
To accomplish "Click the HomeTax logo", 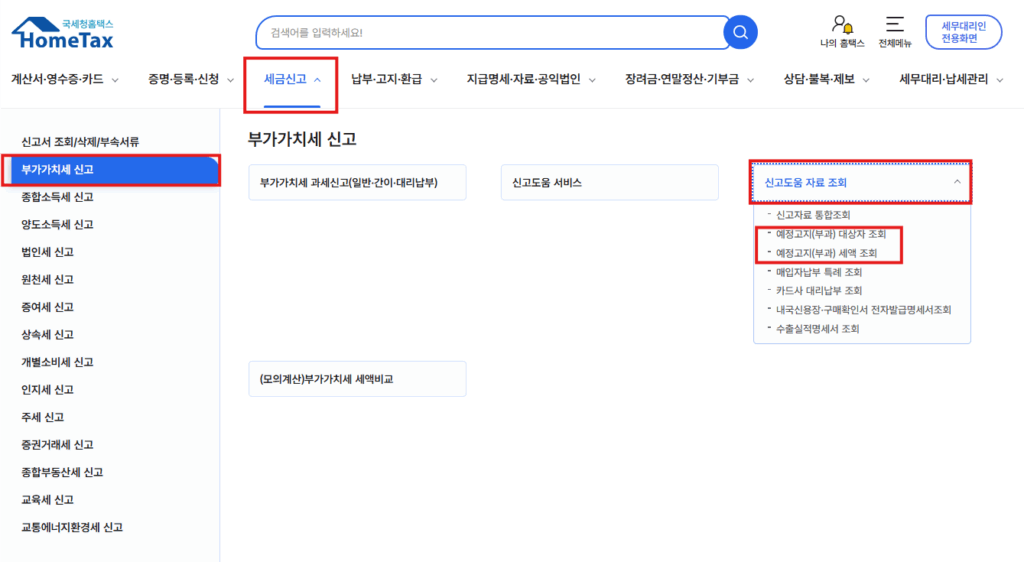I will [62, 33].
